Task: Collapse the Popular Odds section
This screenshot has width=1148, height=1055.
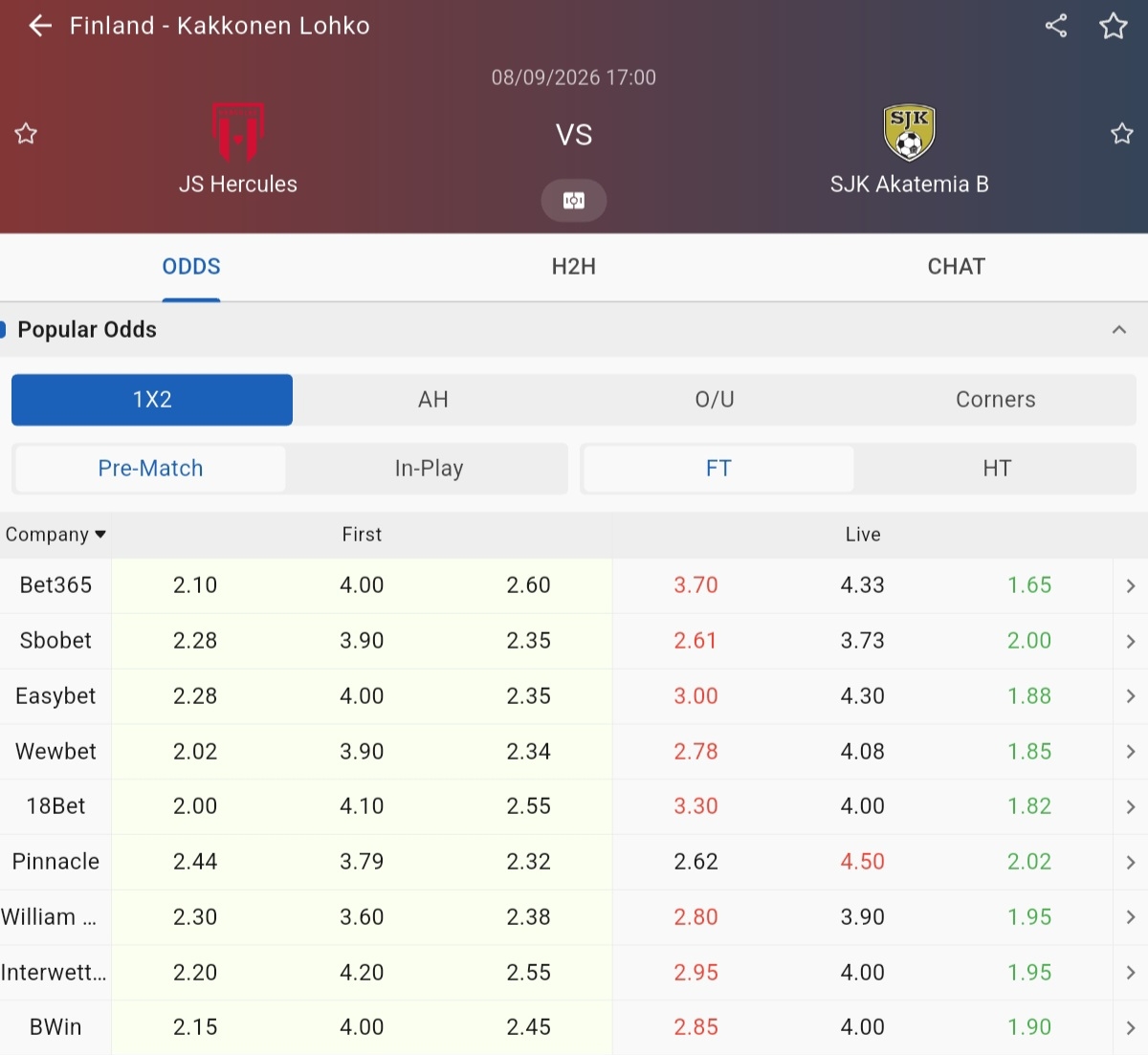Action: (x=1119, y=330)
